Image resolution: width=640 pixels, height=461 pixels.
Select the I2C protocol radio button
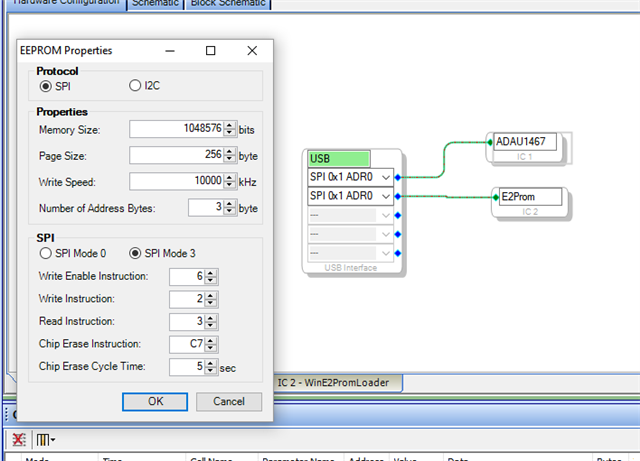click(135, 85)
